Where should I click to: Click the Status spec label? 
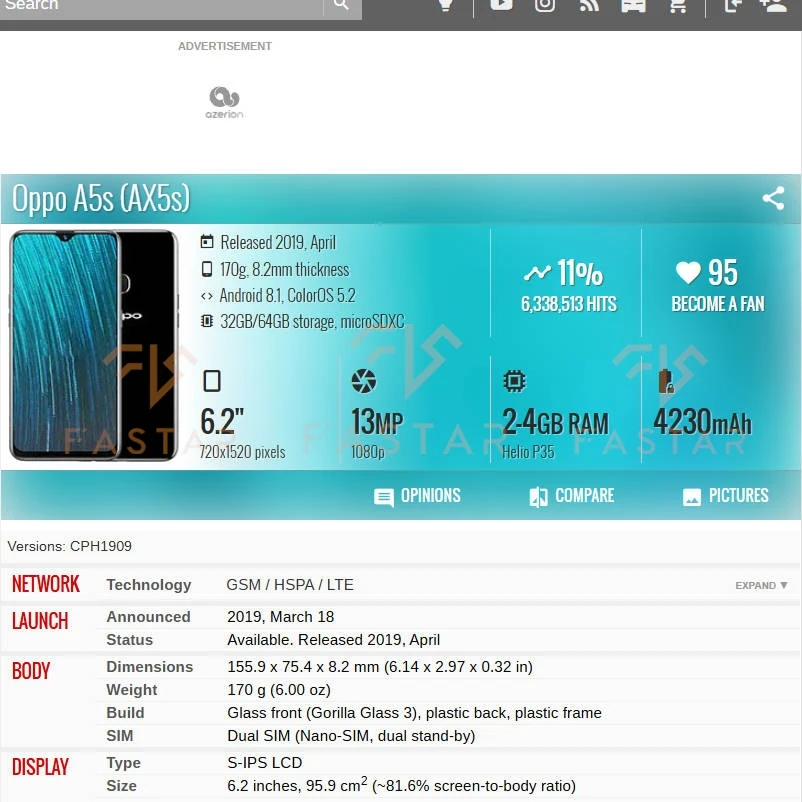click(129, 640)
